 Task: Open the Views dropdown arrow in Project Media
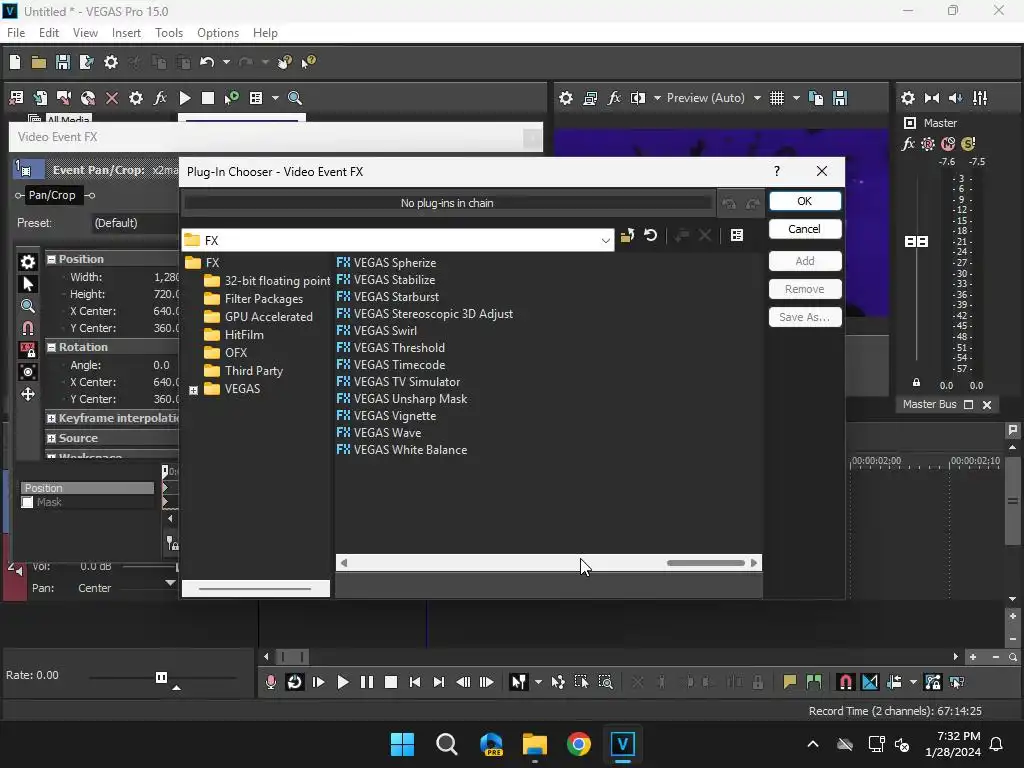click(275, 98)
